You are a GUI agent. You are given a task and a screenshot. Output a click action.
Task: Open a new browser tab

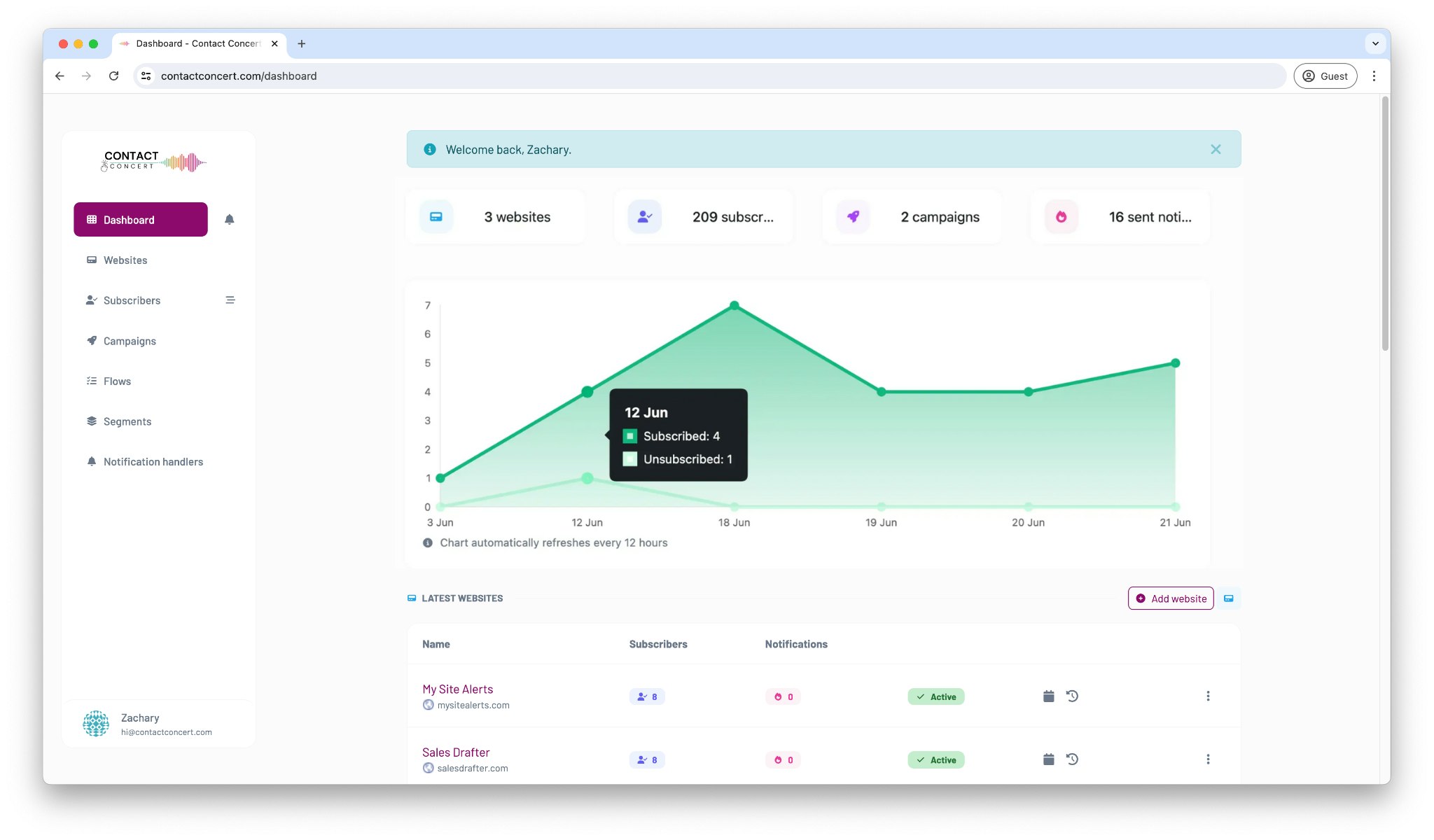point(301,43)
